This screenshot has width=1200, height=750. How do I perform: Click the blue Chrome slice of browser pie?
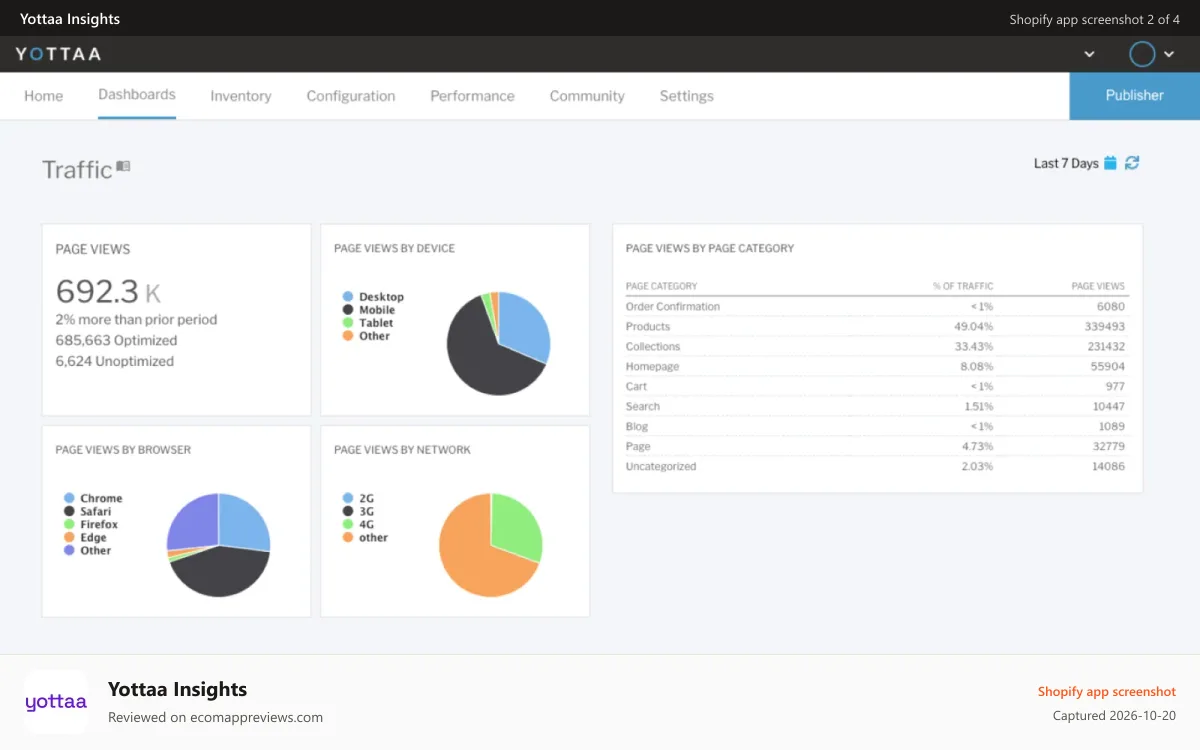tap(244, 521)
